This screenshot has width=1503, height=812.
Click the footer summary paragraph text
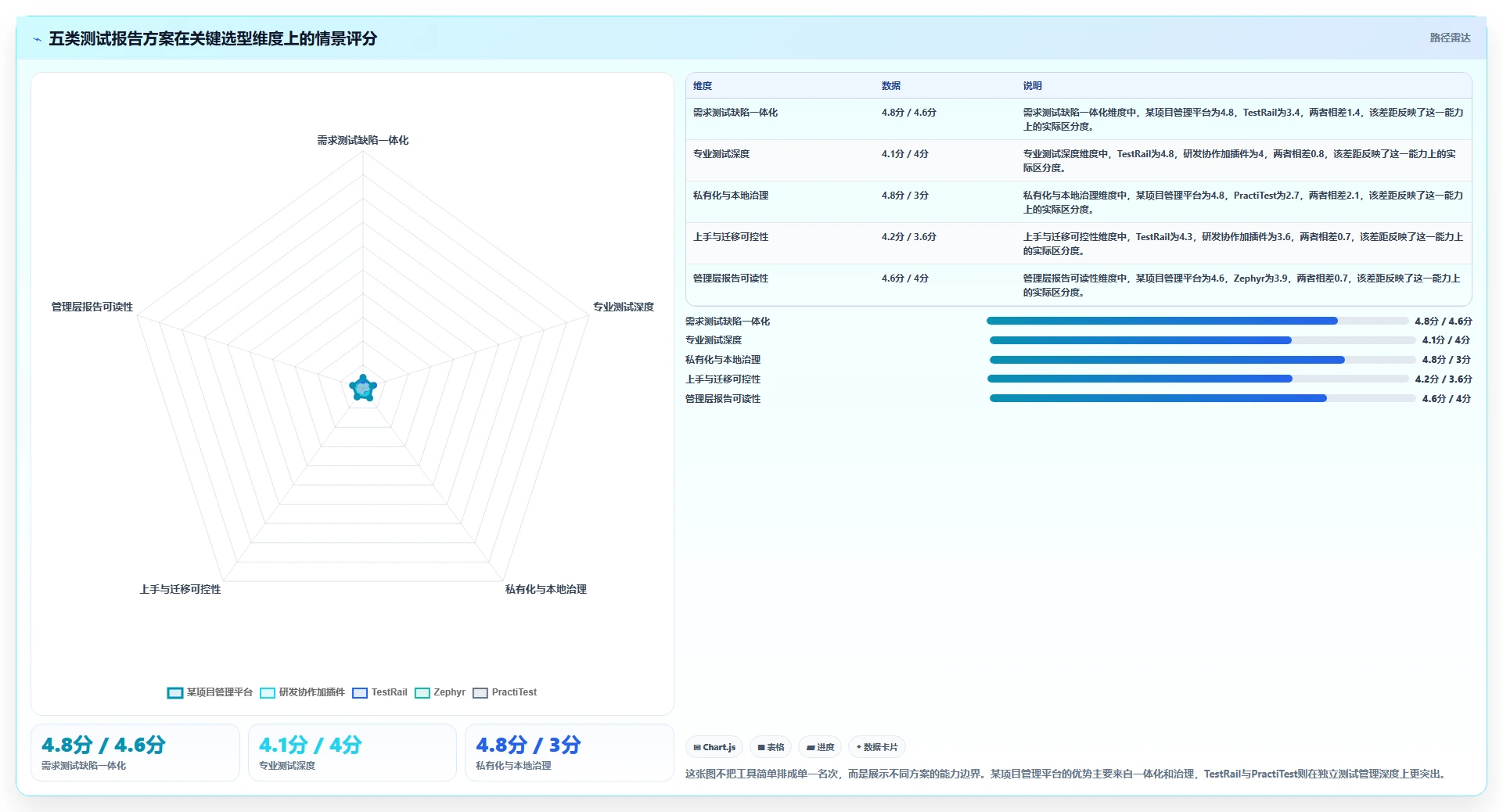pos(1068,774)
